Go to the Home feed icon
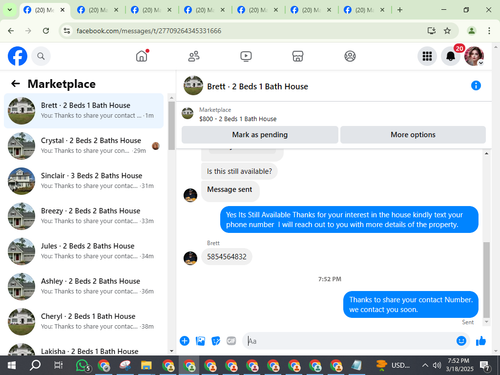Screen dimensions: 500x375 [142, 56]
